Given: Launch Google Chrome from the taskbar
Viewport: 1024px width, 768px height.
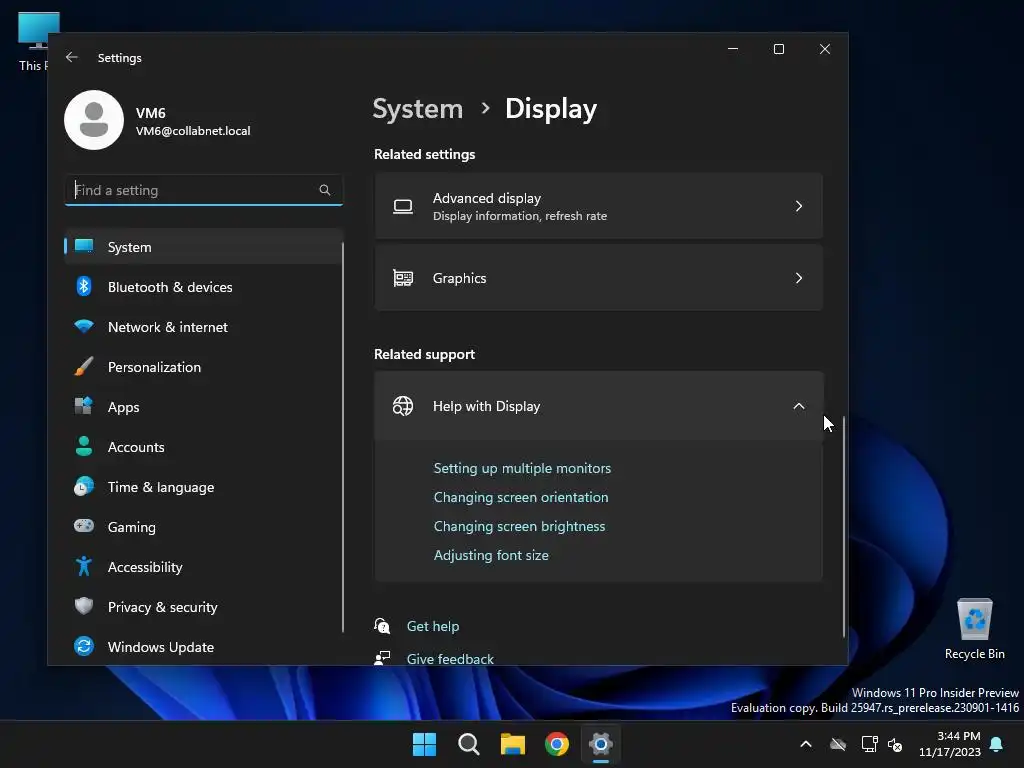Looking at the screenshot, I should (557, 744).
